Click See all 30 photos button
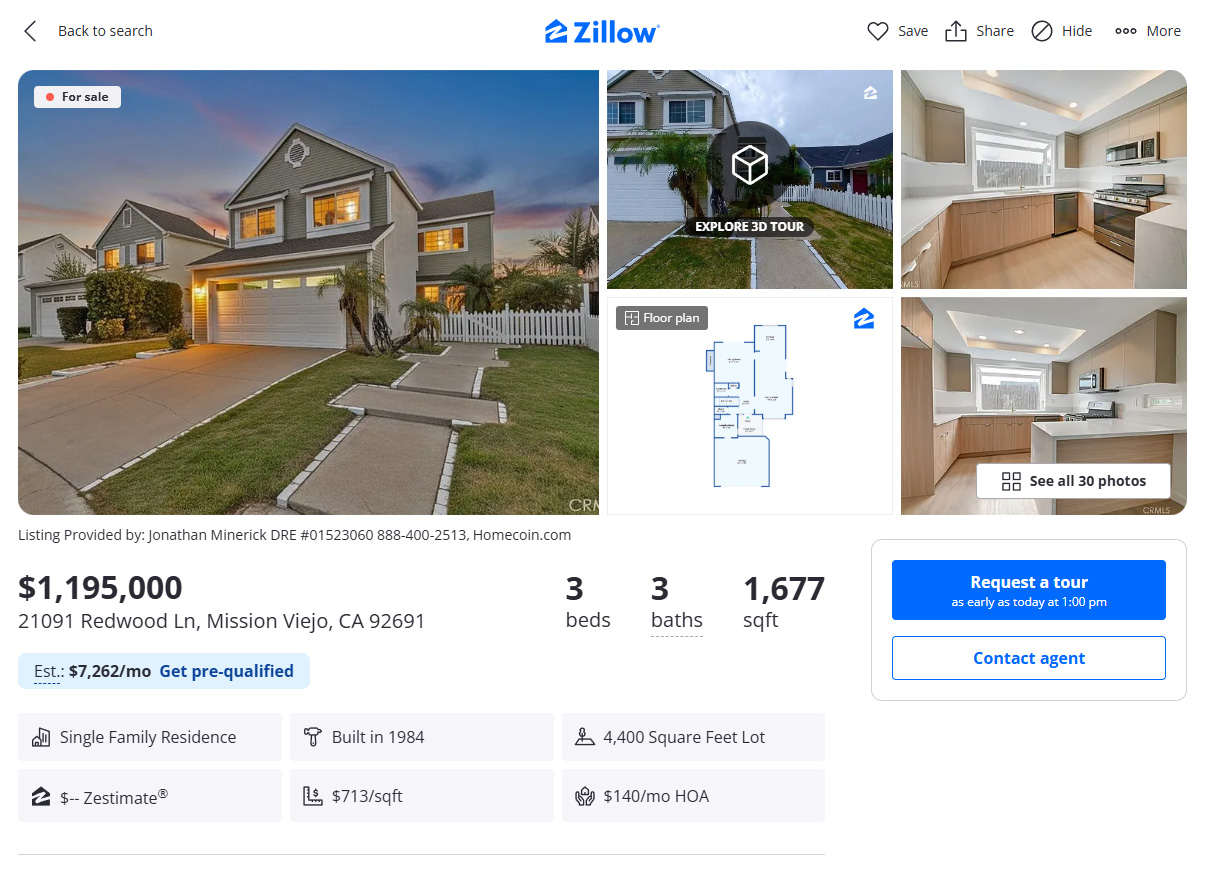The image size is (1212, 872). point(1074,481)
